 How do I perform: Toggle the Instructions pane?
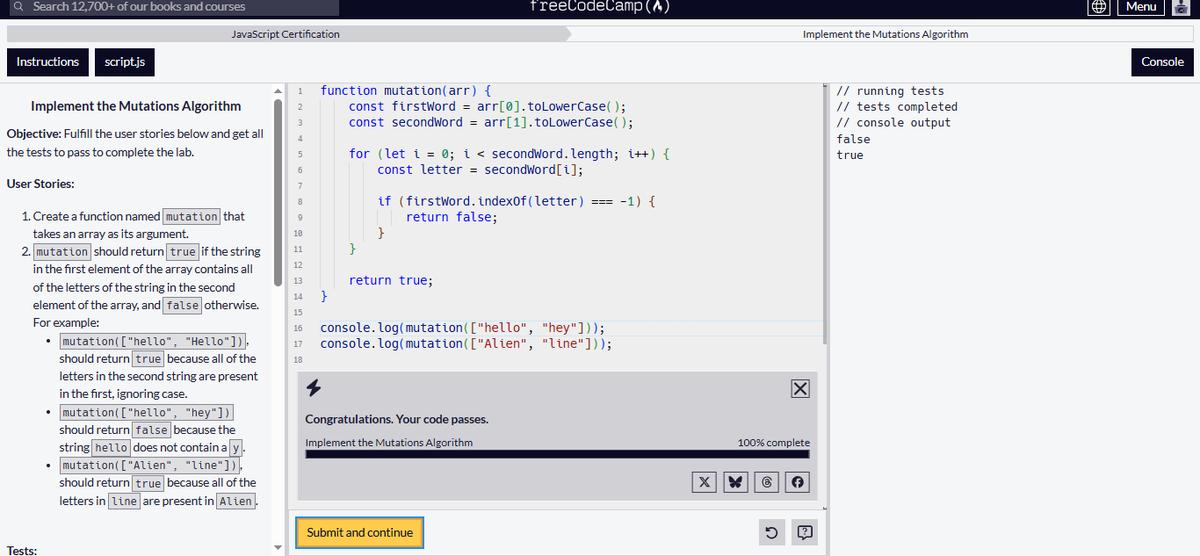[47, 62]
